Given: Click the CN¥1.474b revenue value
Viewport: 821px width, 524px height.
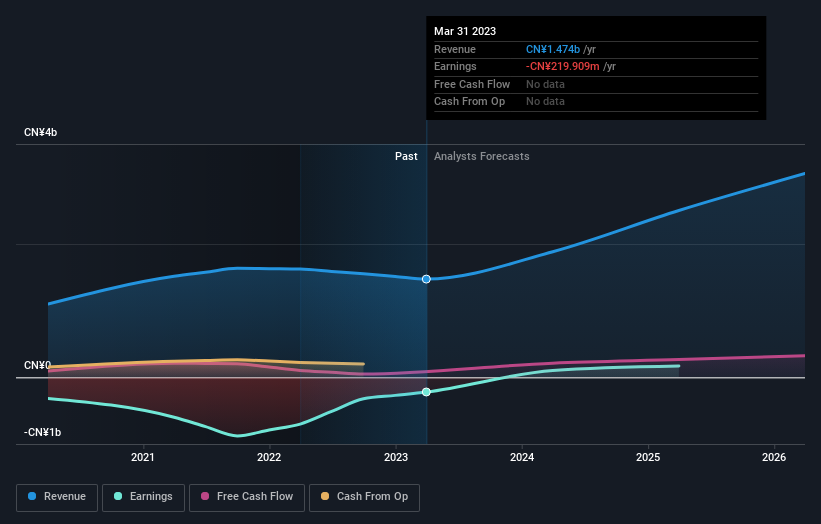Looking at the screenshot, I should click(x=553, y=49).
